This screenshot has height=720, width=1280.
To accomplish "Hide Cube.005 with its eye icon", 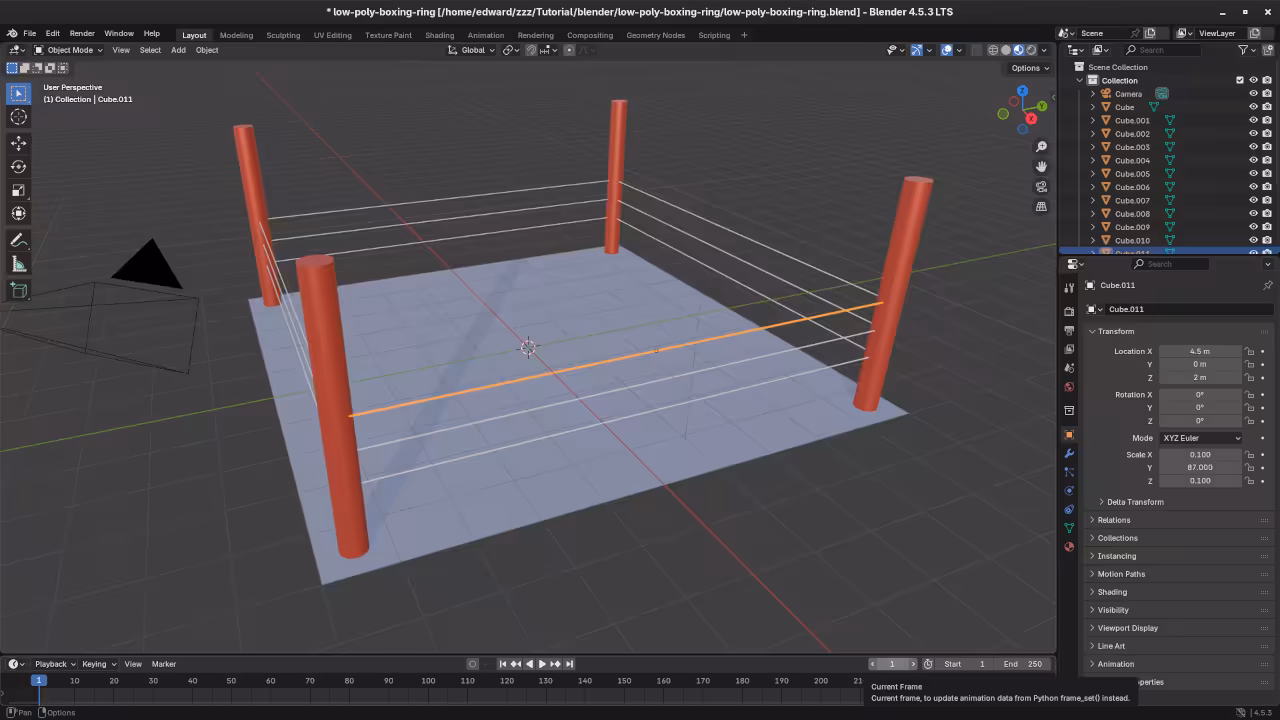I will [1253, 174].
